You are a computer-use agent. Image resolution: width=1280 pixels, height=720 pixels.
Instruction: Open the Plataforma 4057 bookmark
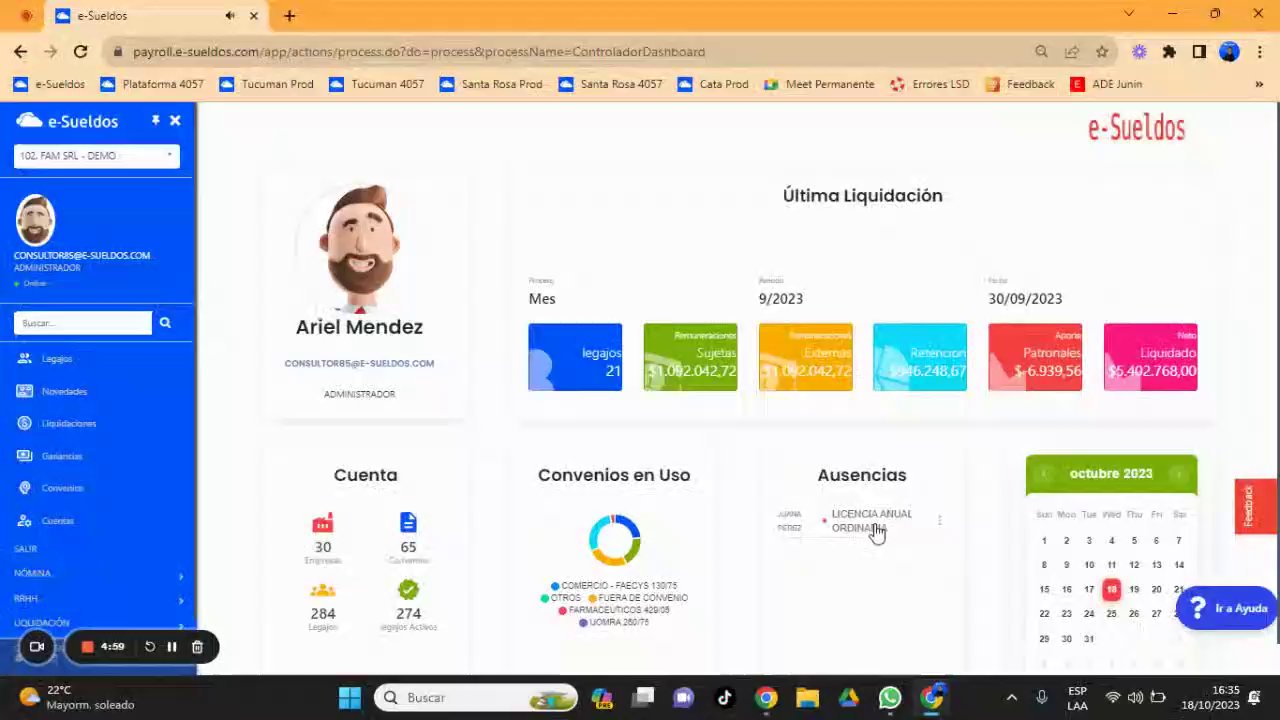tap(152, 84)
